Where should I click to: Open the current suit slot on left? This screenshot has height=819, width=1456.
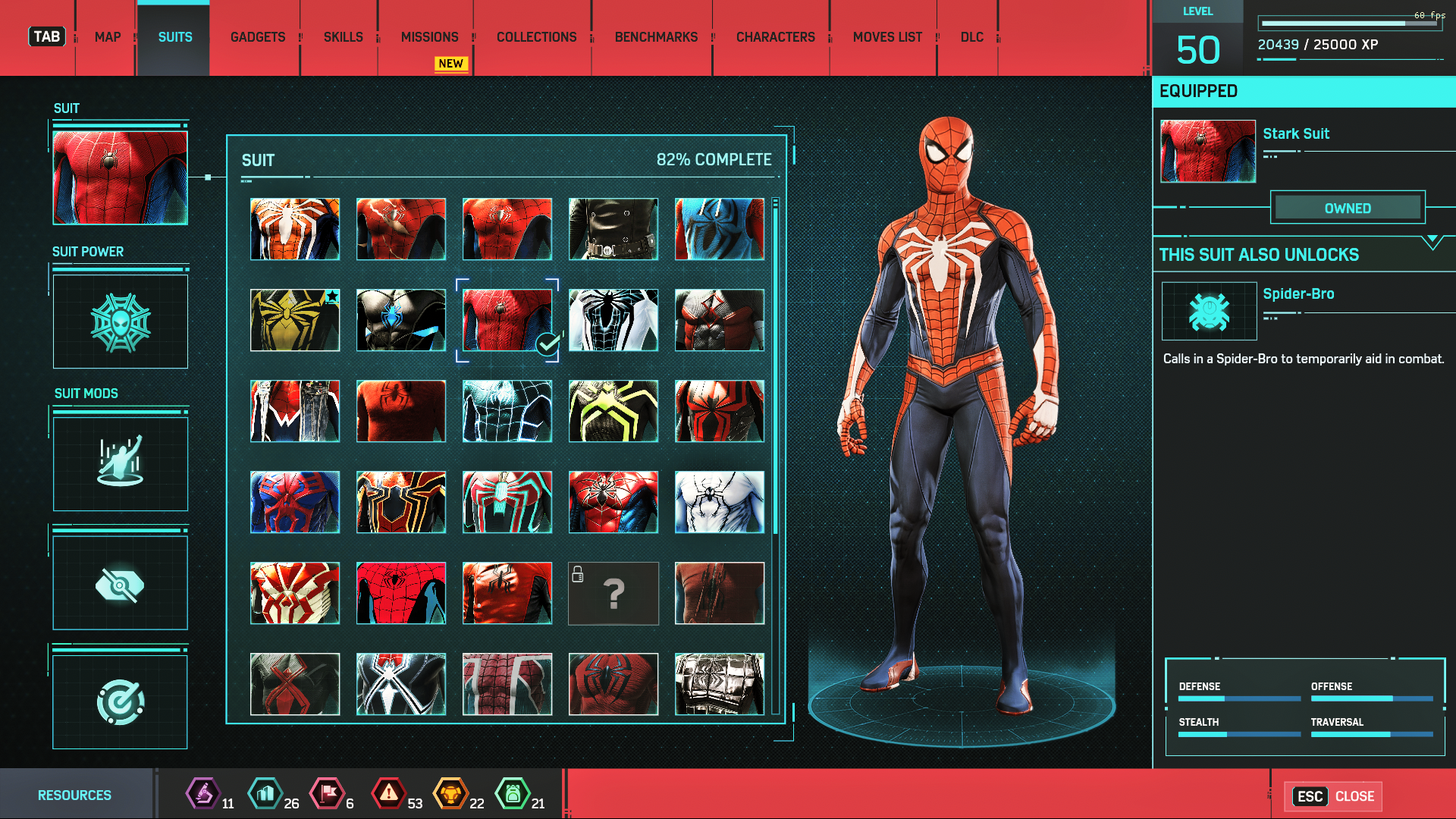[120, 177]
